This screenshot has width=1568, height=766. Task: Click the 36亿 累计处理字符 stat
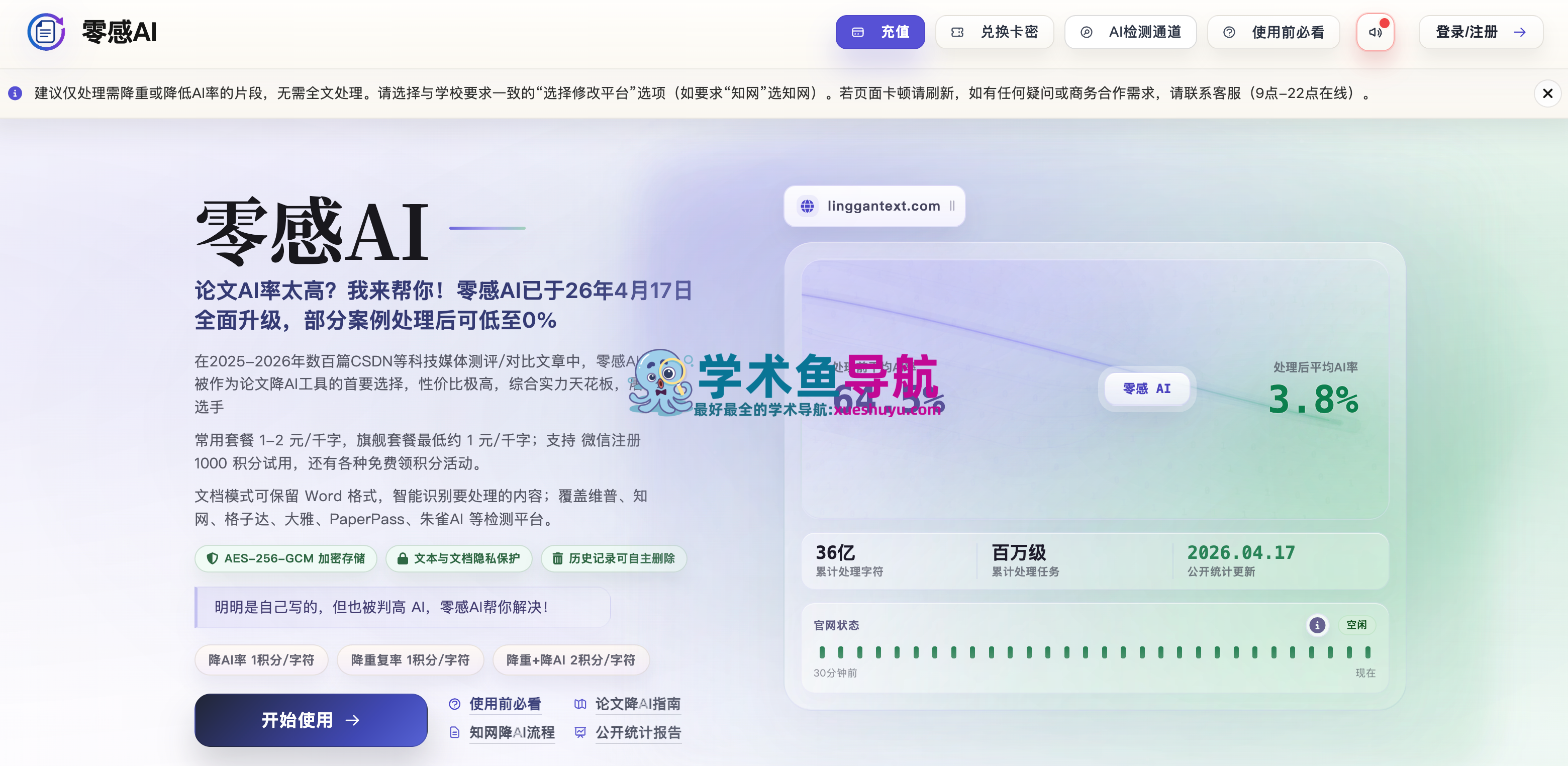pos(849,560)
